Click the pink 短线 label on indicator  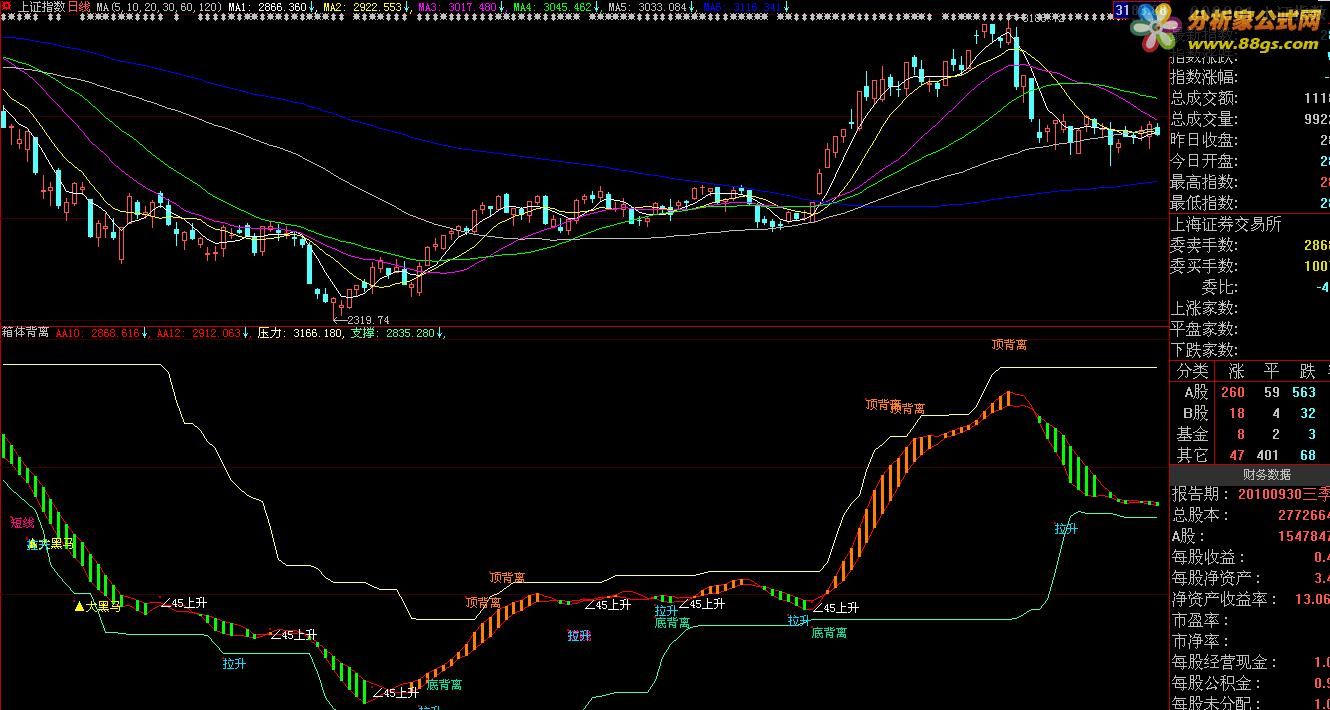click(22, 522)
